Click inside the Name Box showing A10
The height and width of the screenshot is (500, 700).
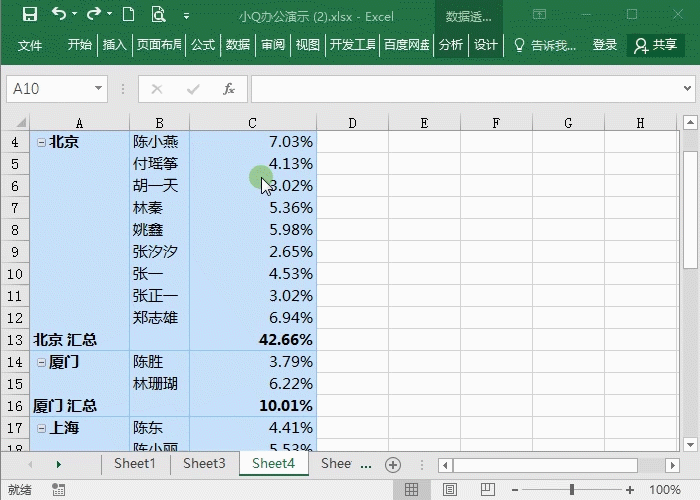50,88
